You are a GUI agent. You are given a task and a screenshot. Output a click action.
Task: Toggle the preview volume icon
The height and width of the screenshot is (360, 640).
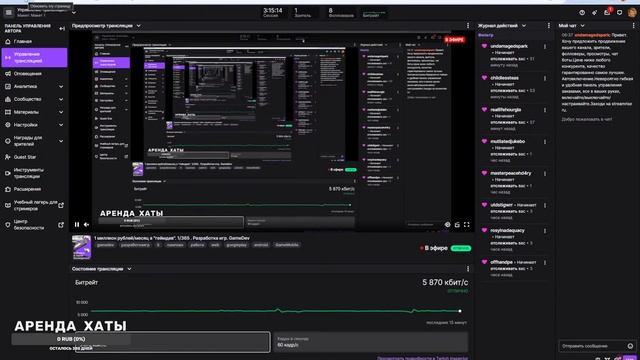tap(87, 224)
